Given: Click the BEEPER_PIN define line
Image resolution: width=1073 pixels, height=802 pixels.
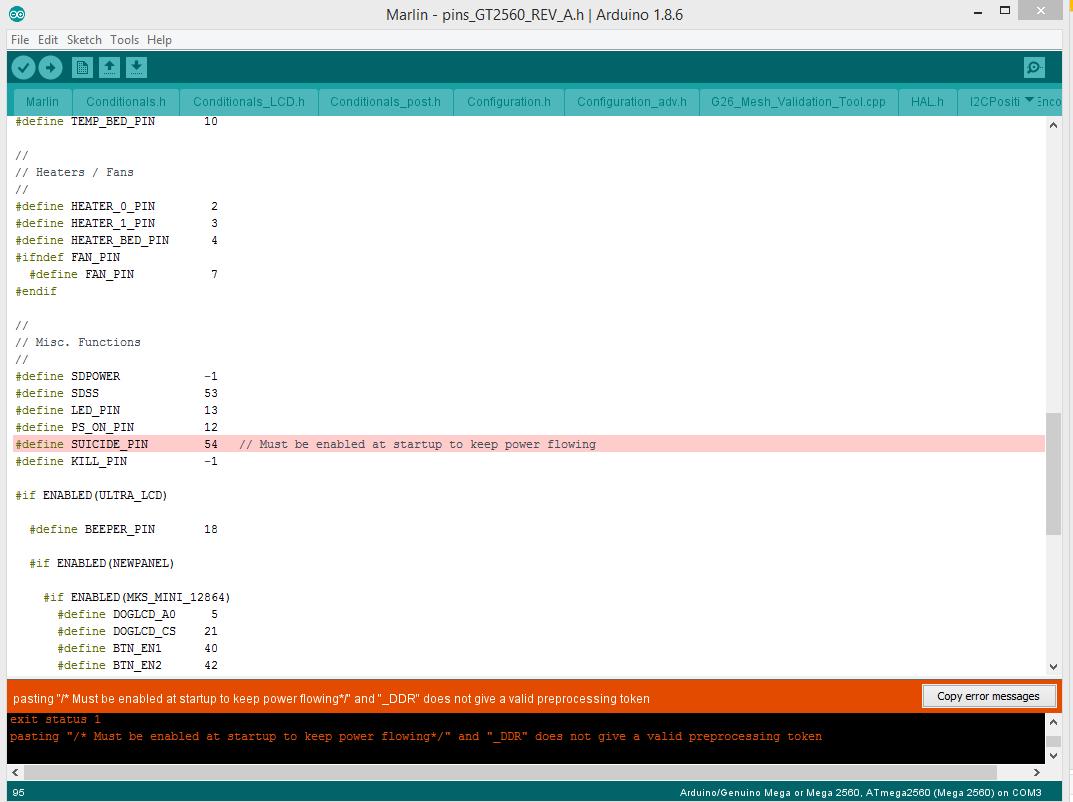Looking at the screenshot, I should point(123,529).
